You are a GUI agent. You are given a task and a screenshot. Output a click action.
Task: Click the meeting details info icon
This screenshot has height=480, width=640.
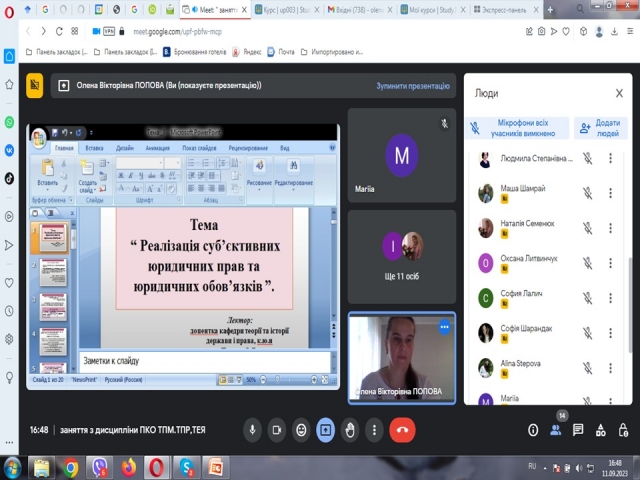[x=532, y=429]
